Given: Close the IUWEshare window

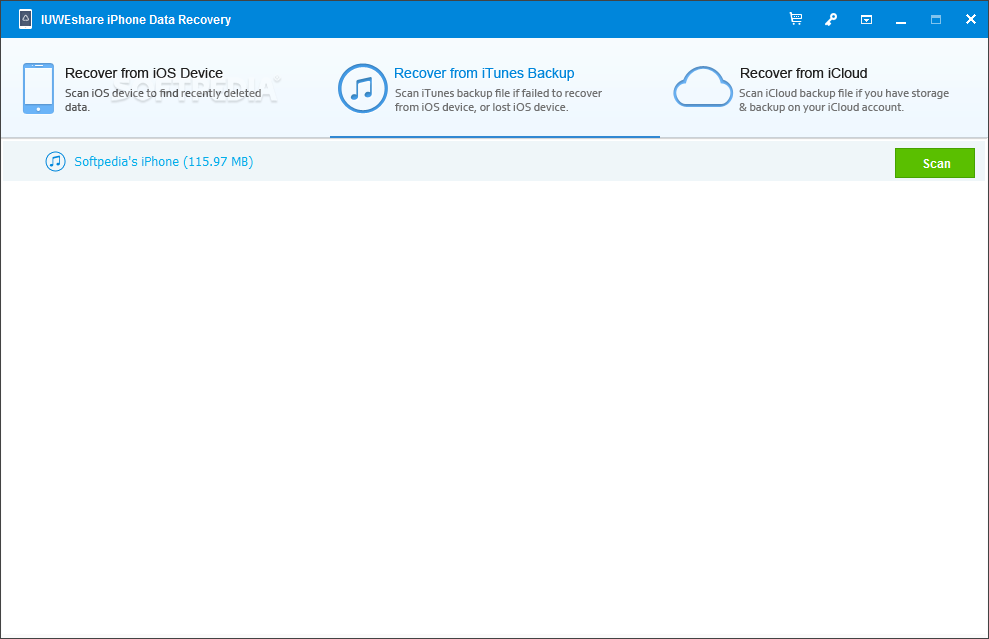Looking at the screenshot, I should (x=971, y=20).
